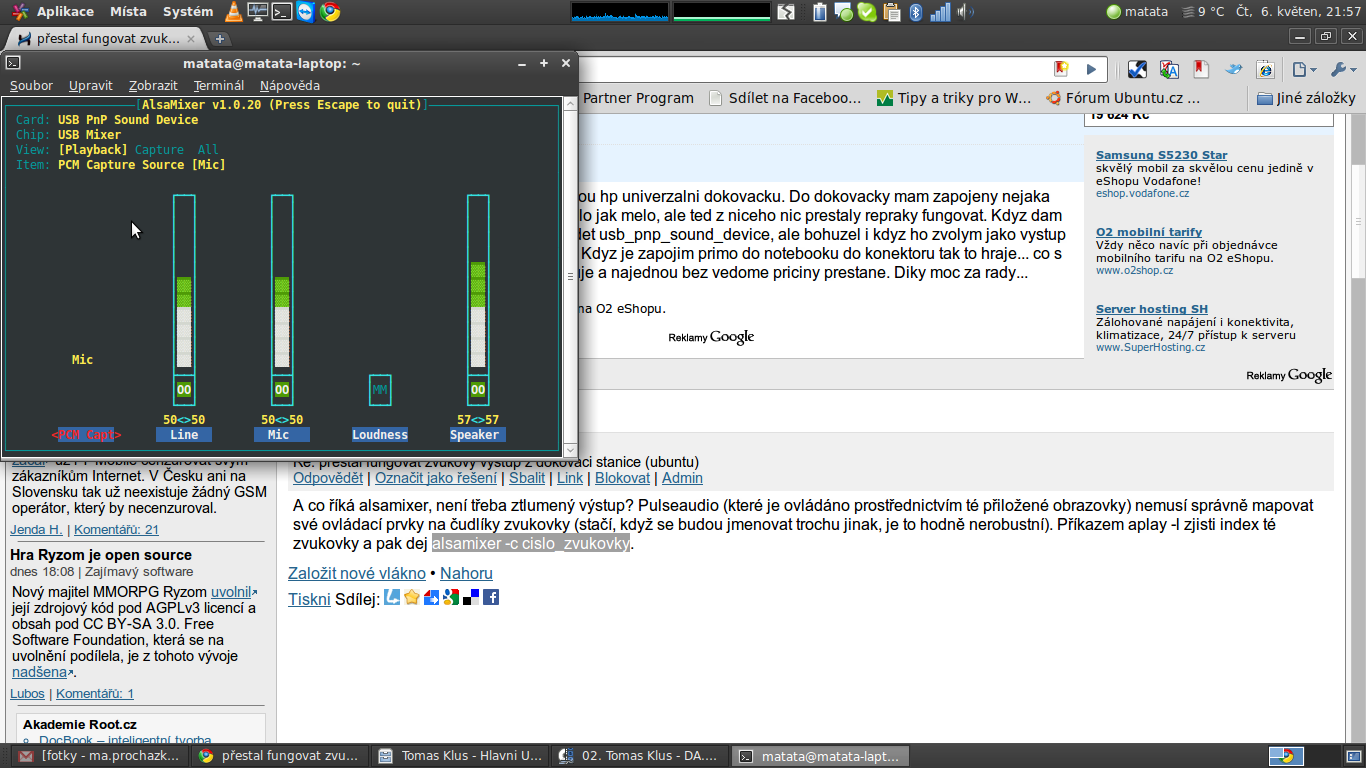Viewport: 1366px width, 768px height.
Task: Open the terminal Upravit menu
Action: point(91,86)
